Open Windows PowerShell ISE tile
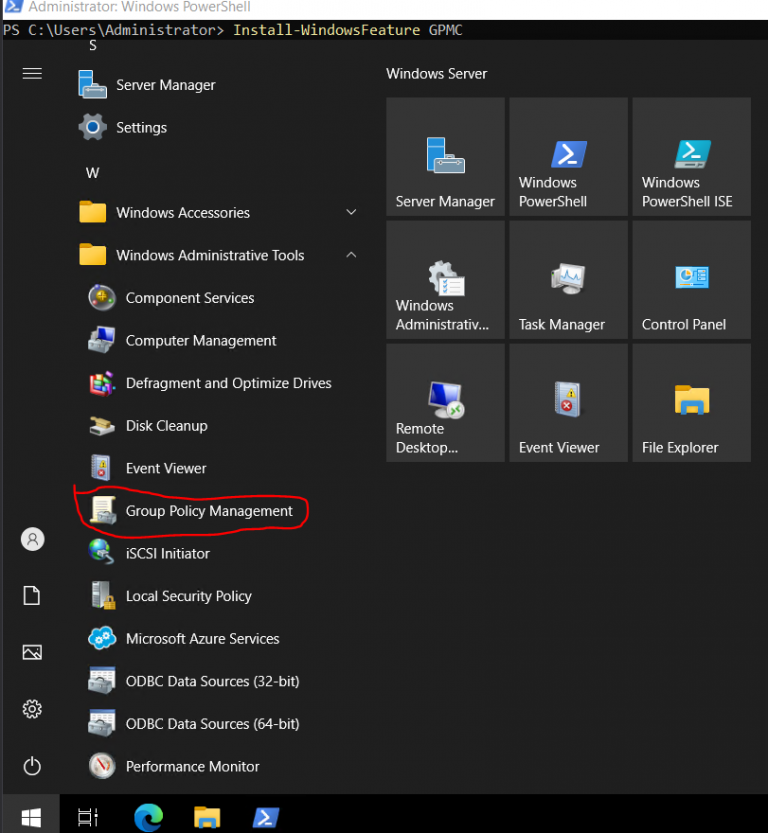 tap(691, 157)
